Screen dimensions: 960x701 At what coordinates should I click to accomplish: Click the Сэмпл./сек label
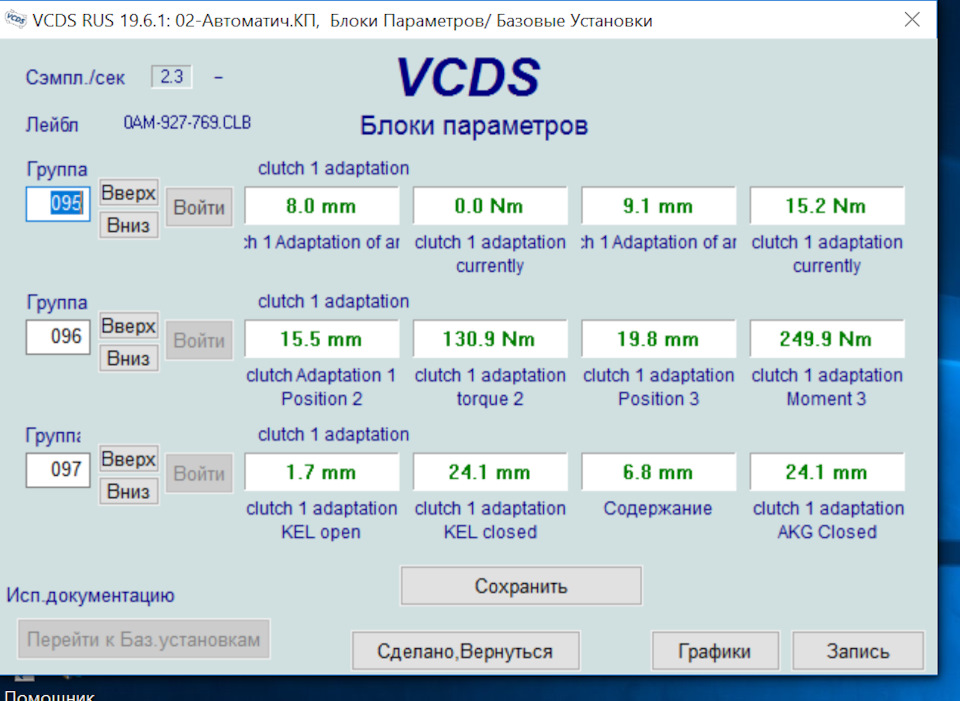tap(75, 78)
